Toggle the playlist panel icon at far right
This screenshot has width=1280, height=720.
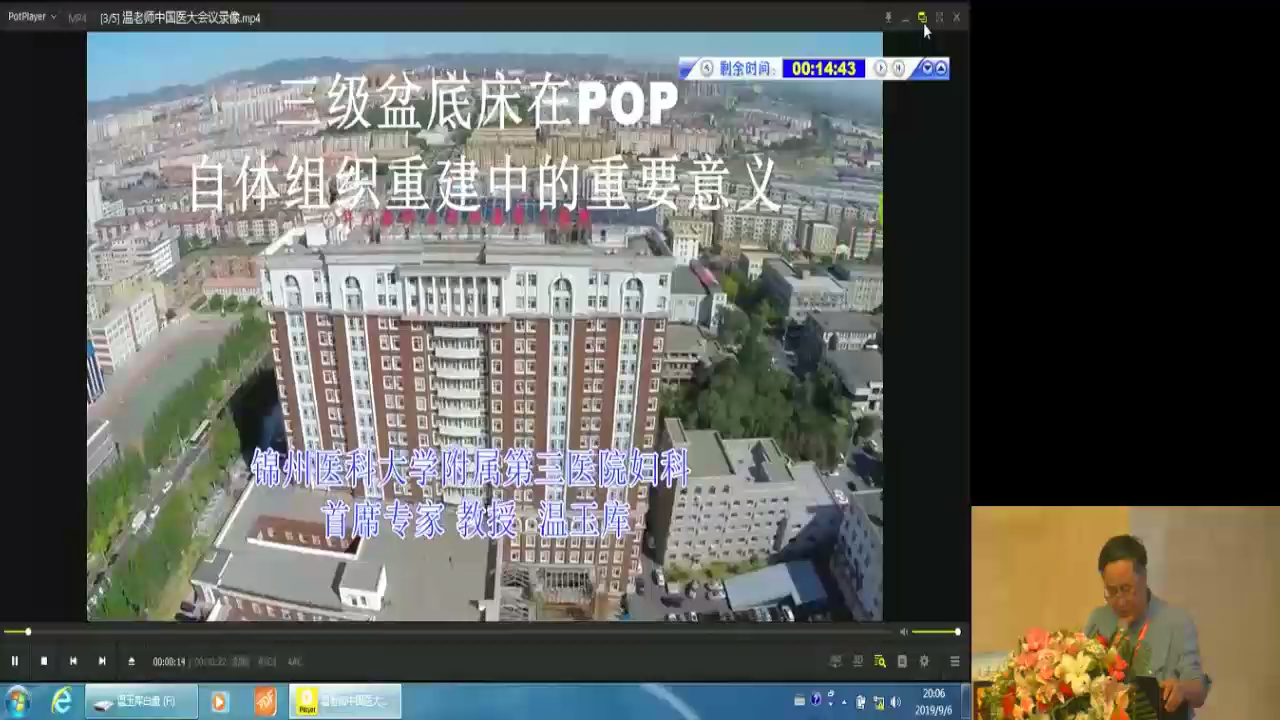tap(955, 661)
